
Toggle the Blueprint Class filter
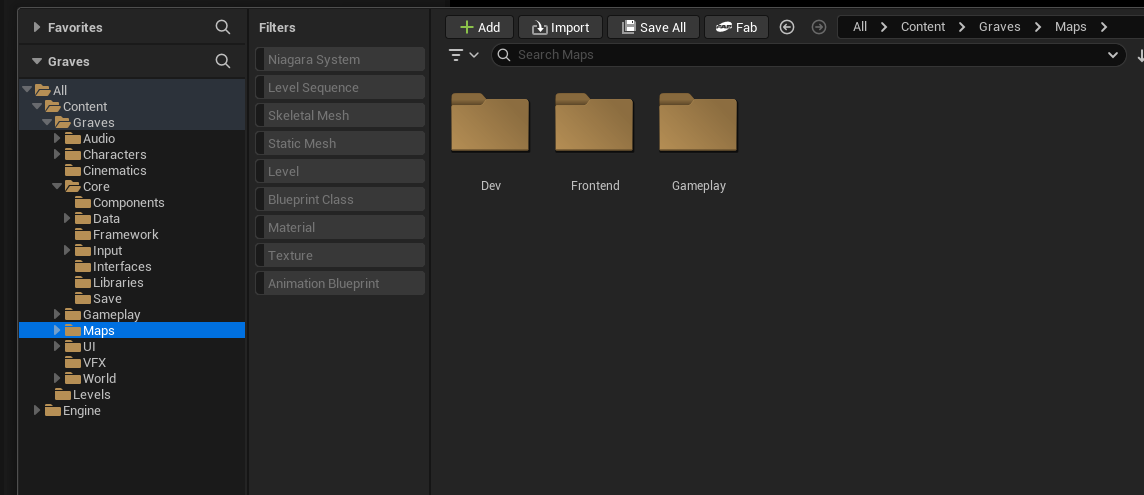tap(340, 199)
